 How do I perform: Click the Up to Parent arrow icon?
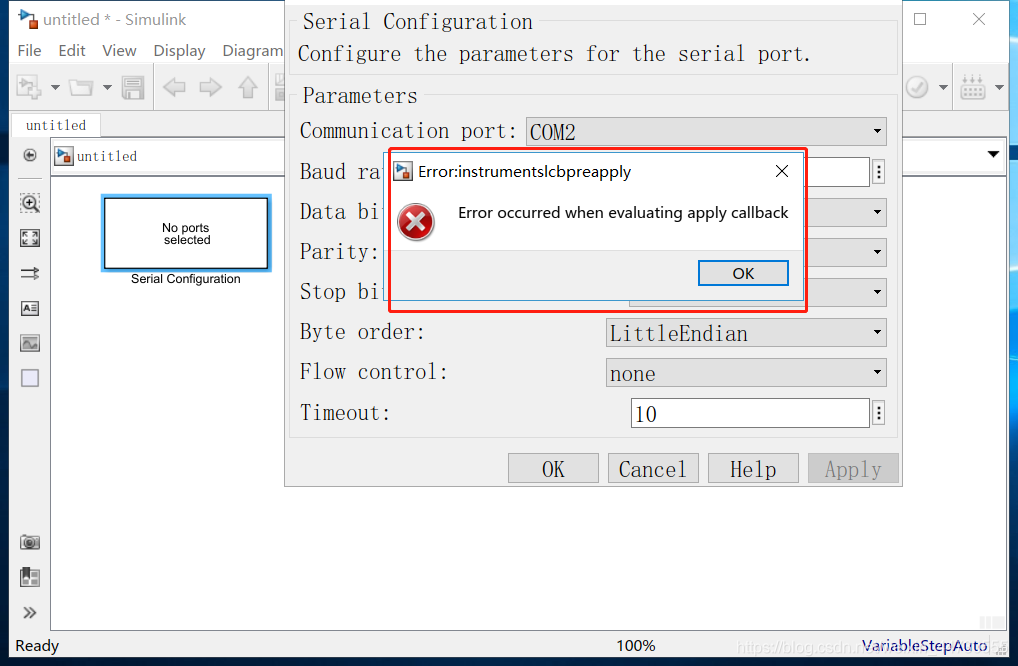tap(247, 87)
